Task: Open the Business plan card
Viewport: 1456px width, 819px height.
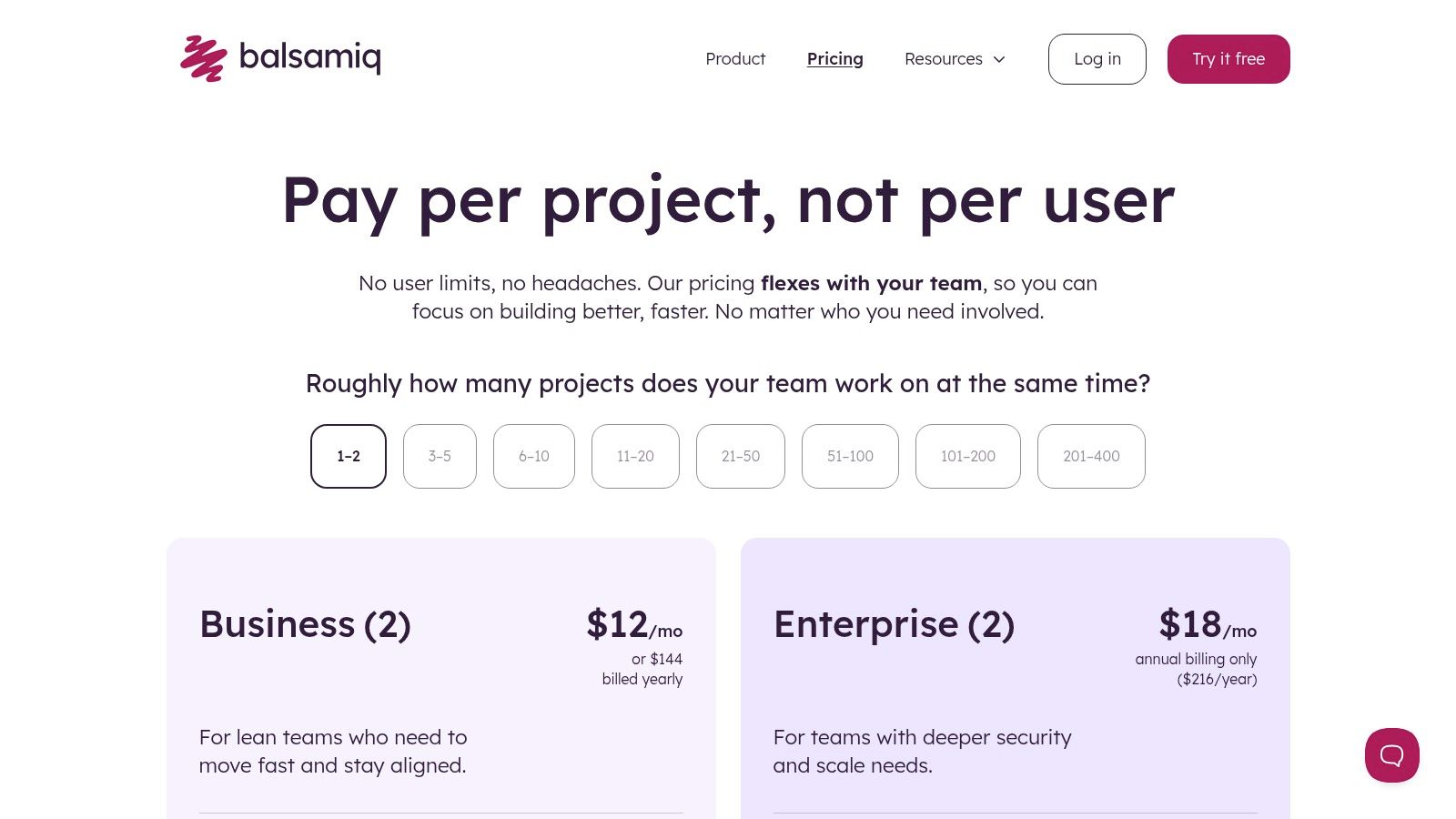Action: (x=441, y=678)
